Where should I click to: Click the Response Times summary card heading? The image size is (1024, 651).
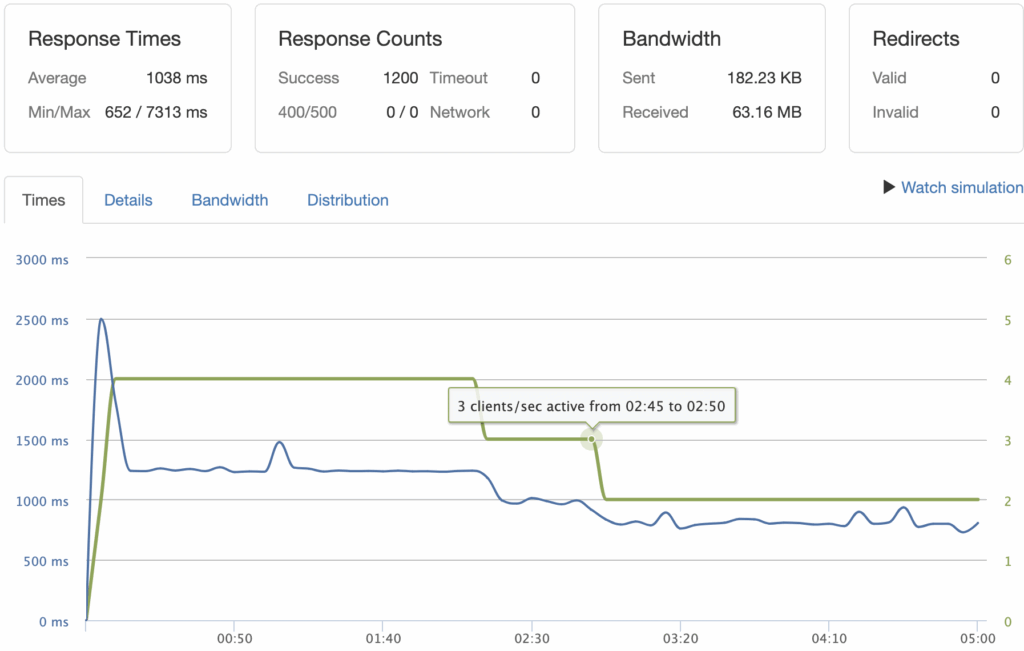104,39
